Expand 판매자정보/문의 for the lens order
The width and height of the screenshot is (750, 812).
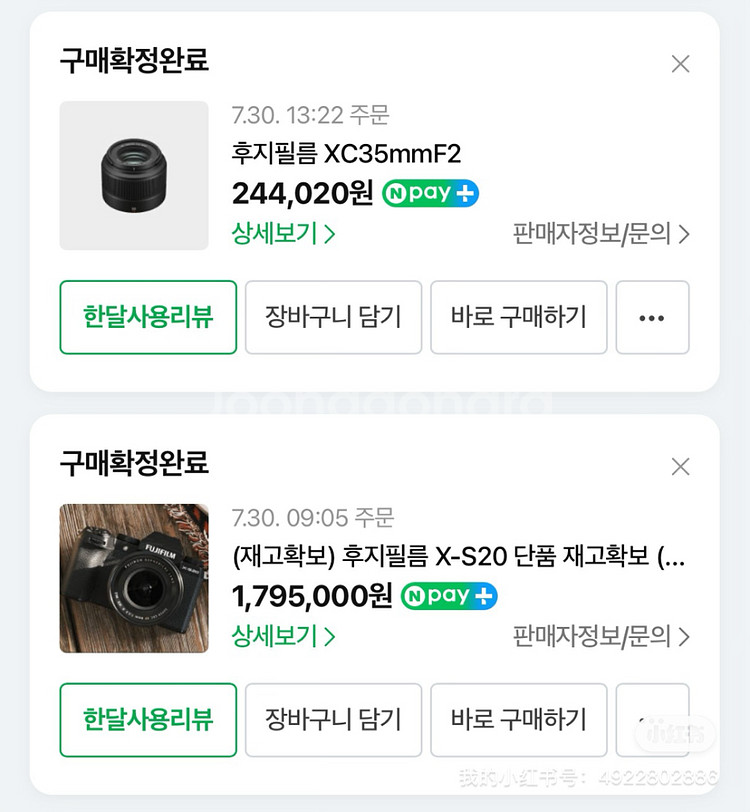(601, 234)
